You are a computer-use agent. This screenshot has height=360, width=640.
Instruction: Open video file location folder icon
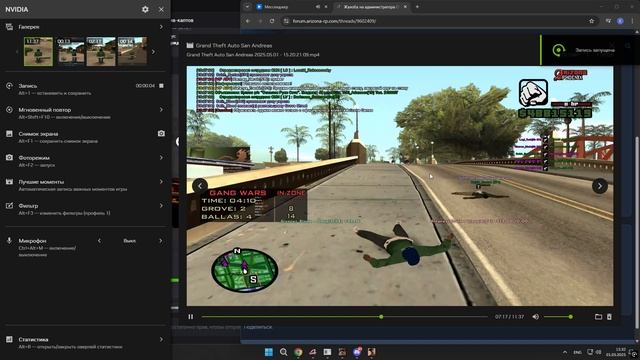[x=598, y=317]
